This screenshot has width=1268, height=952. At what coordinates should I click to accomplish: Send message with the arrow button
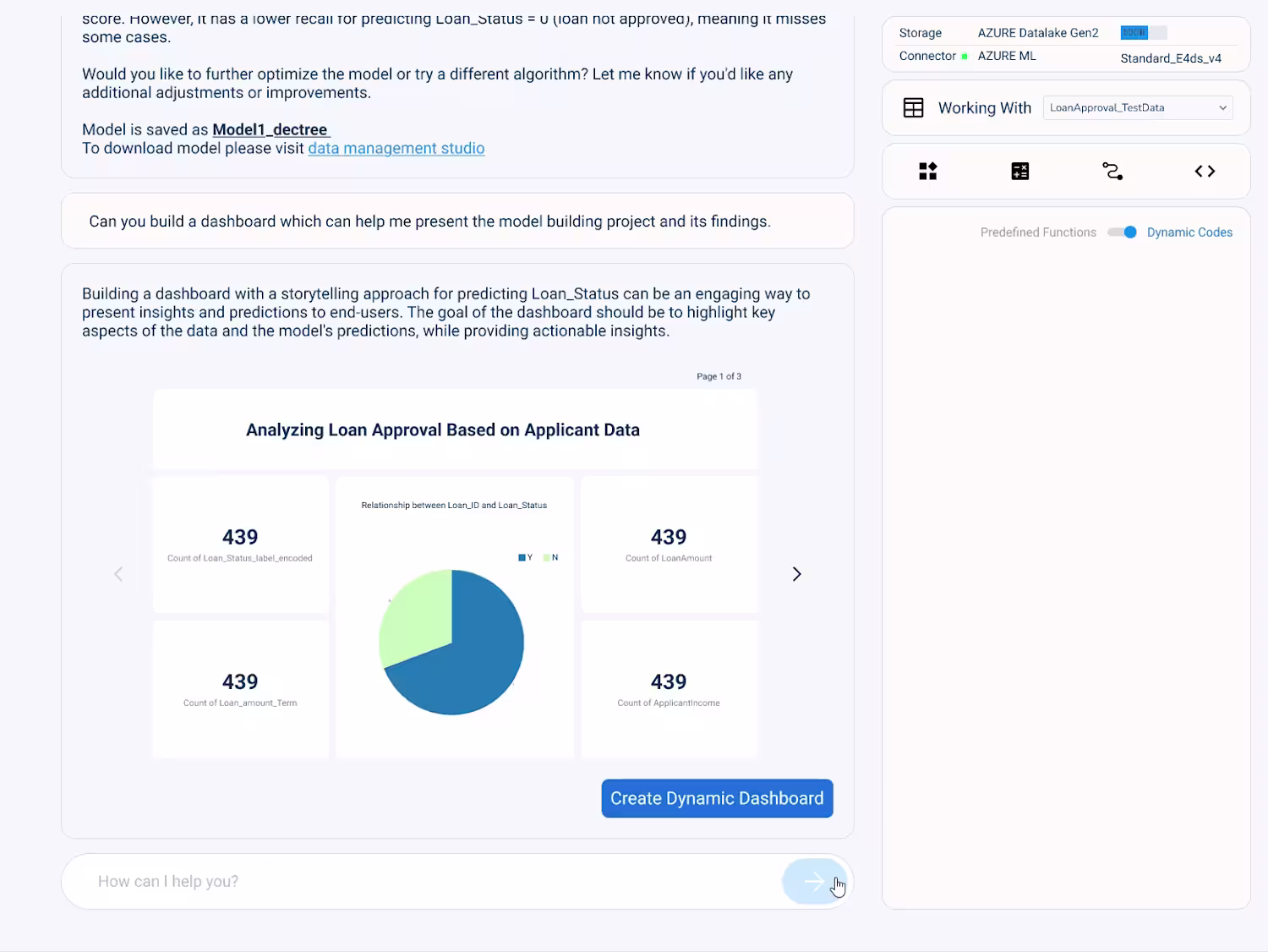[814, 882]
